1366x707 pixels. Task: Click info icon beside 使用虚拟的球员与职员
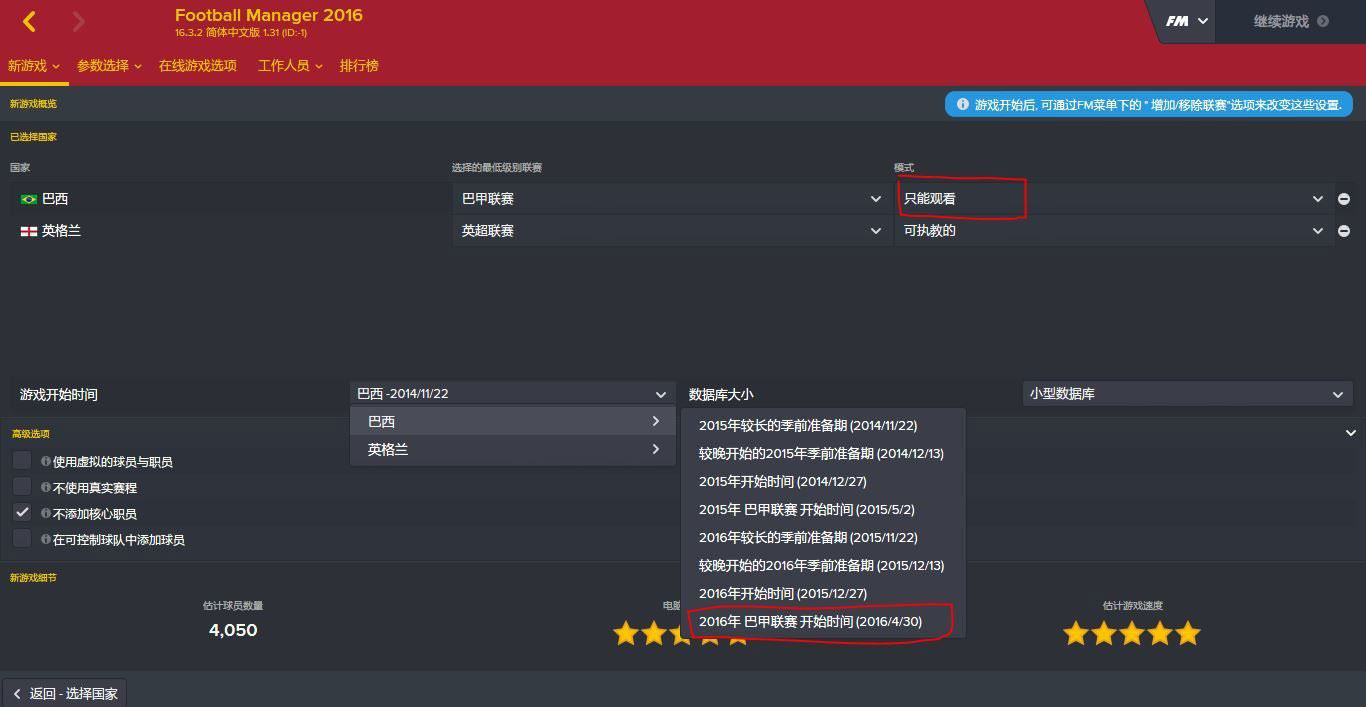tap(46, 462)
